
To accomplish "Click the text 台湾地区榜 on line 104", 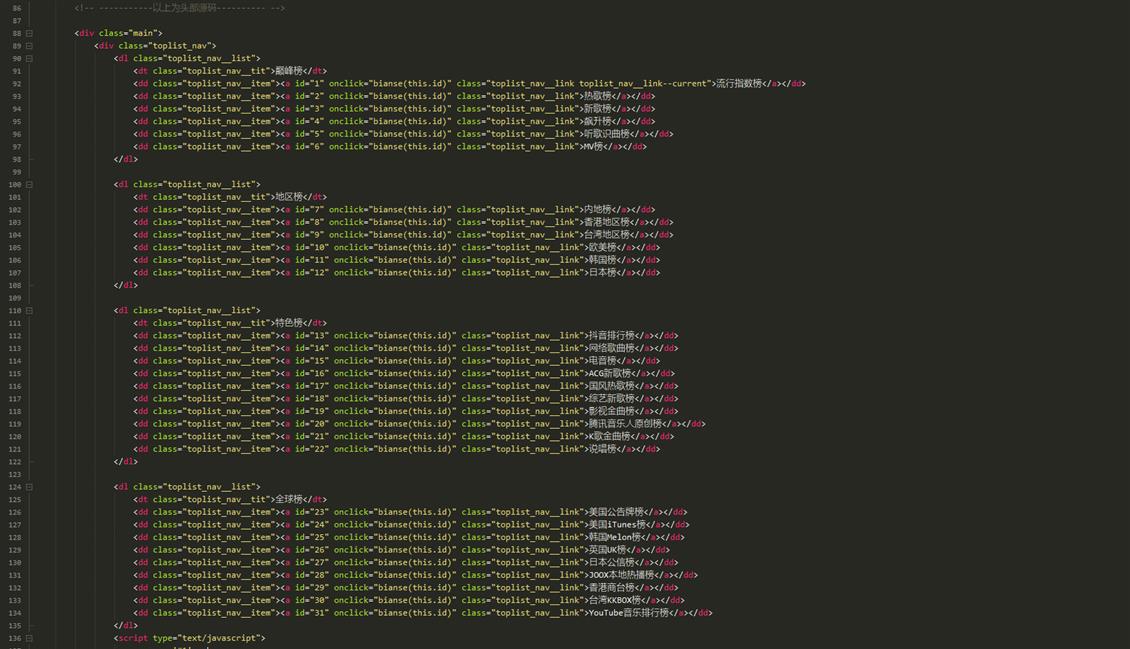I will pyautogui.click(x=607, y=235).
